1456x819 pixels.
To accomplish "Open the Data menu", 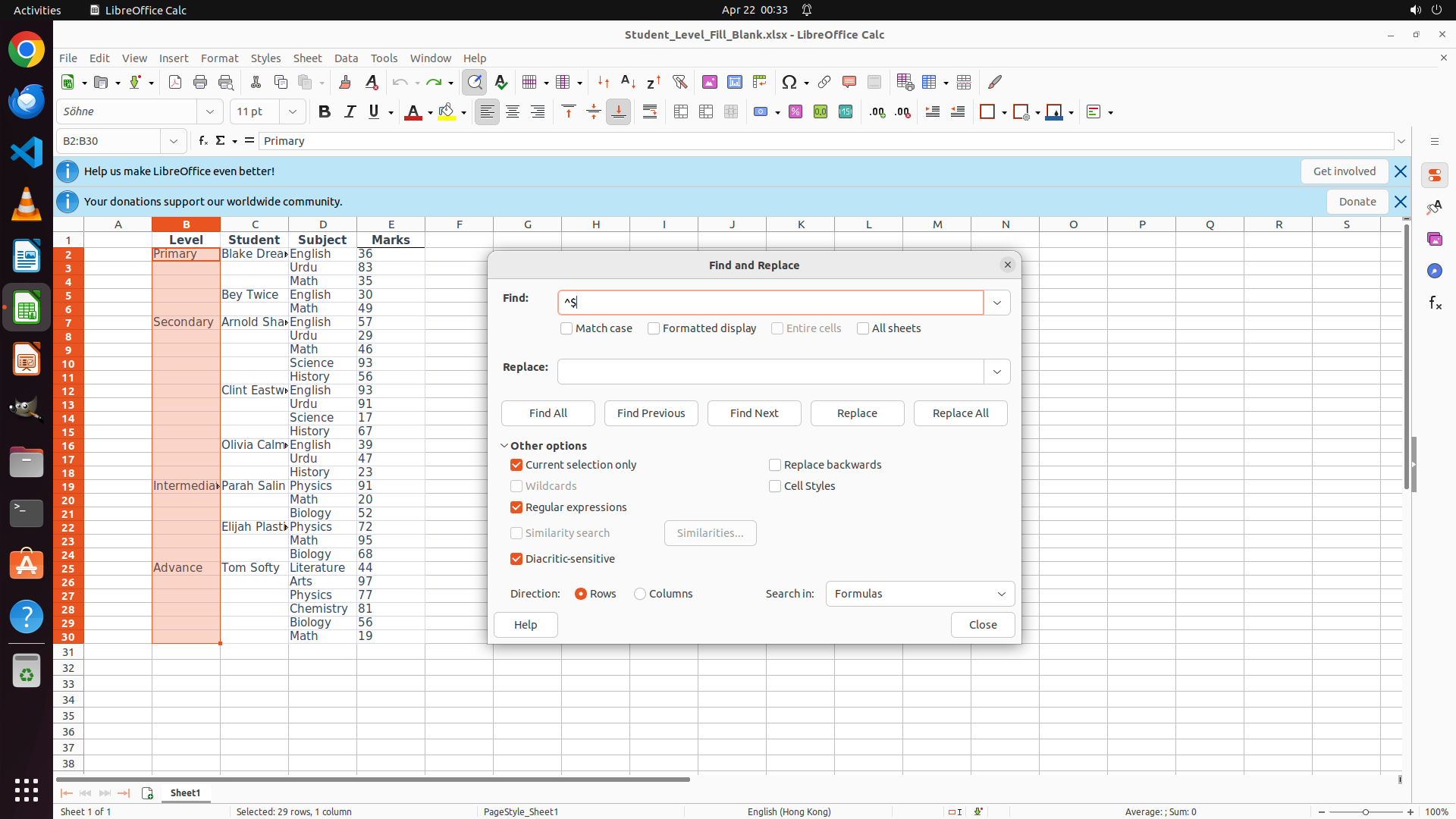I will [346, 58].
